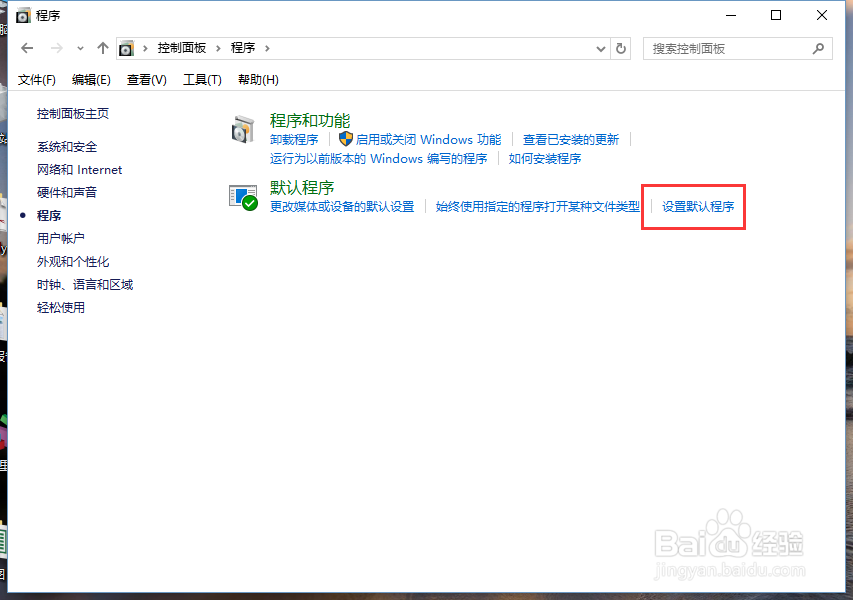Expand the chevron before 控制面板 in the address bar

(145, 48)
